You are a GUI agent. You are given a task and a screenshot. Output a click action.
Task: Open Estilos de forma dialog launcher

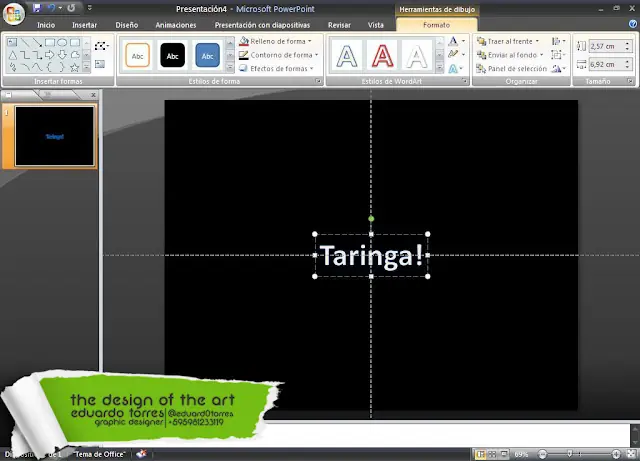[318, 81]
